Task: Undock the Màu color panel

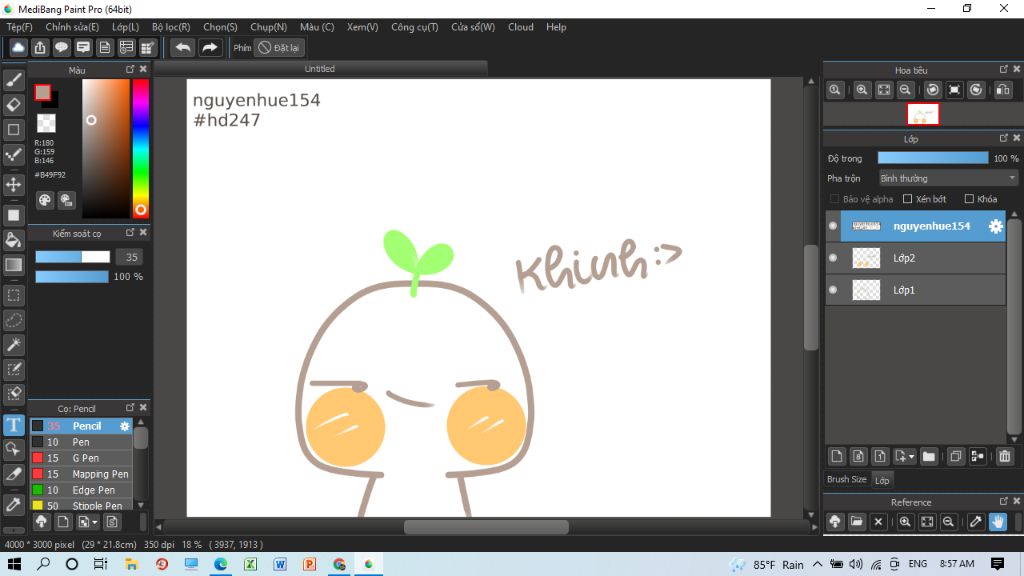Action: 130,69
